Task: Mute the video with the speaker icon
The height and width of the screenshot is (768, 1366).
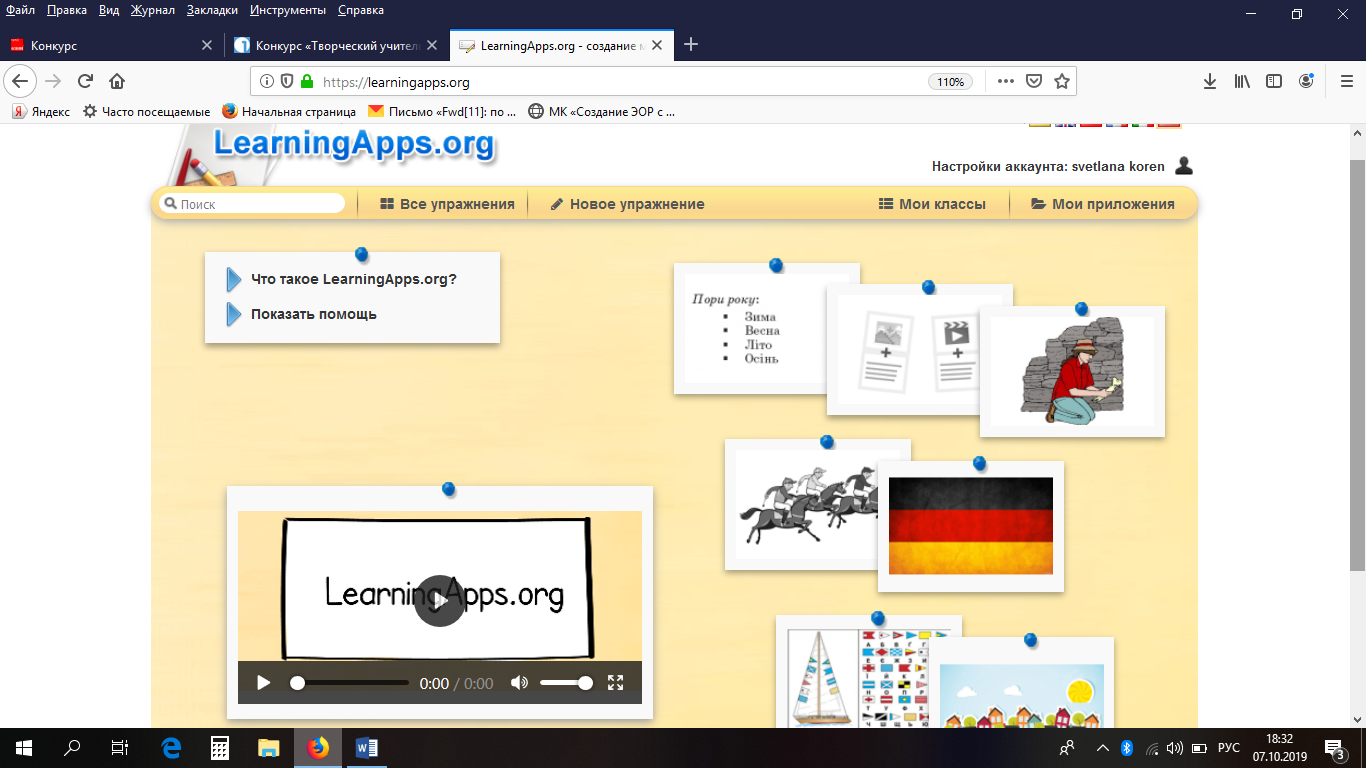Action: [519, 683]
